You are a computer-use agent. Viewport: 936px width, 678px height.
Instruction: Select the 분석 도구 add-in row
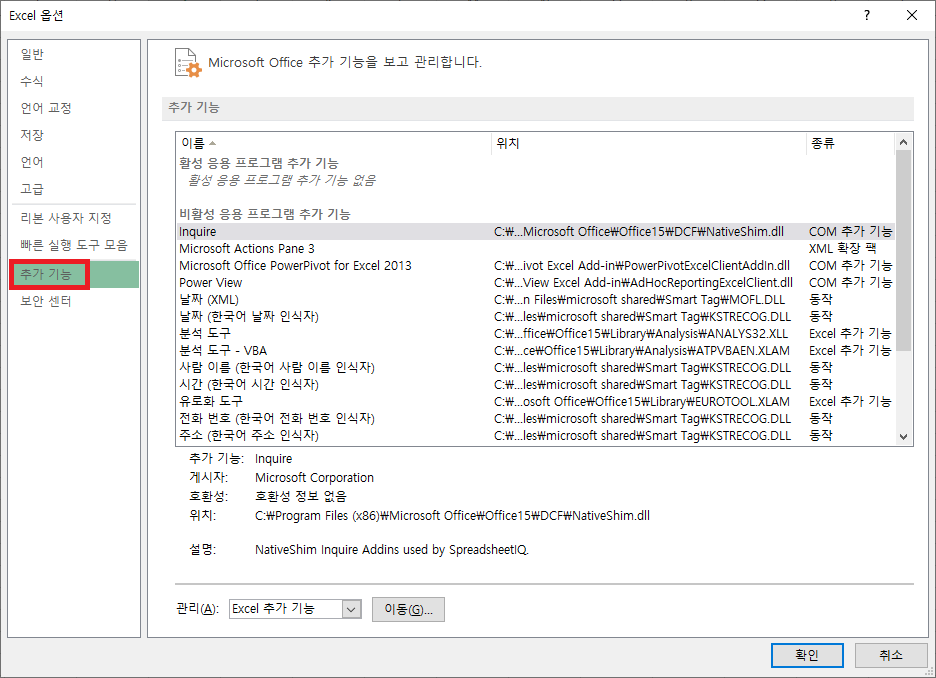[535, 334]
